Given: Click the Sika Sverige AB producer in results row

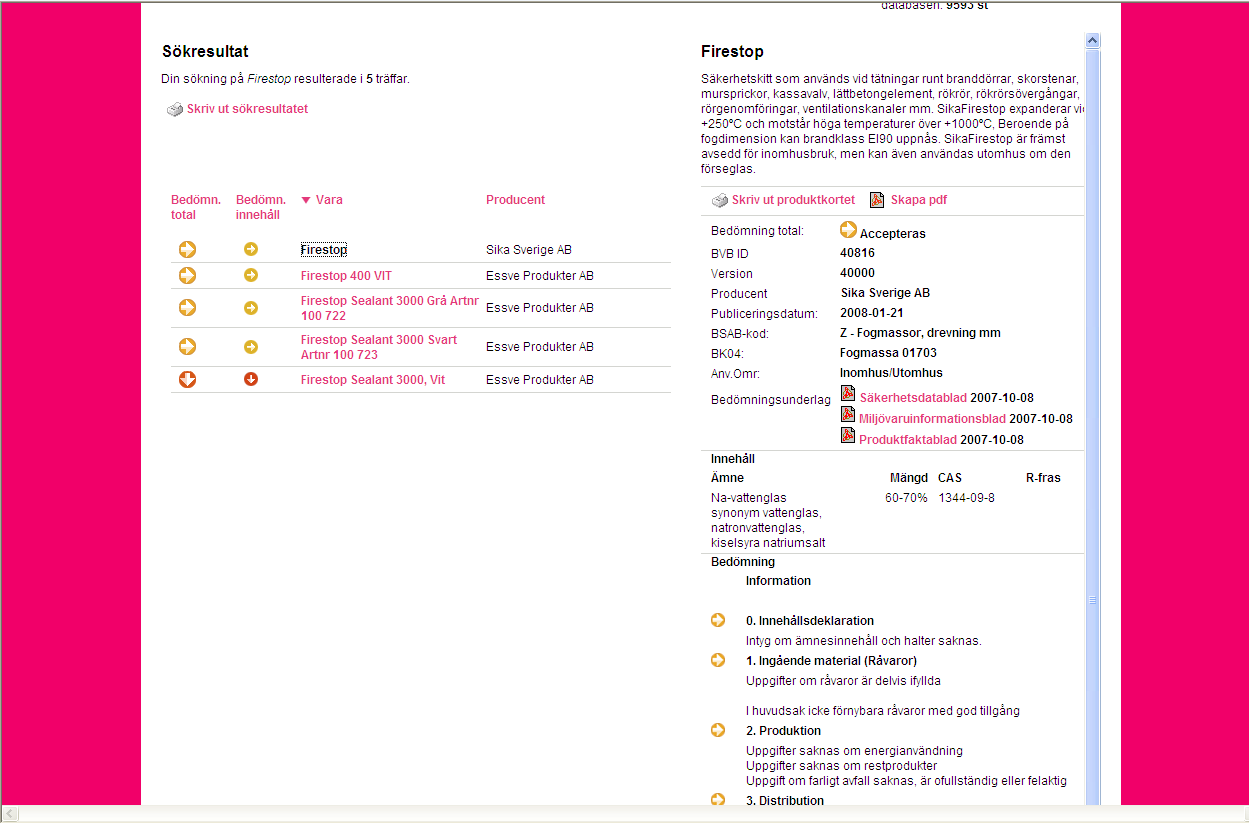Looking at the screenshot, I should click(529, 250).
